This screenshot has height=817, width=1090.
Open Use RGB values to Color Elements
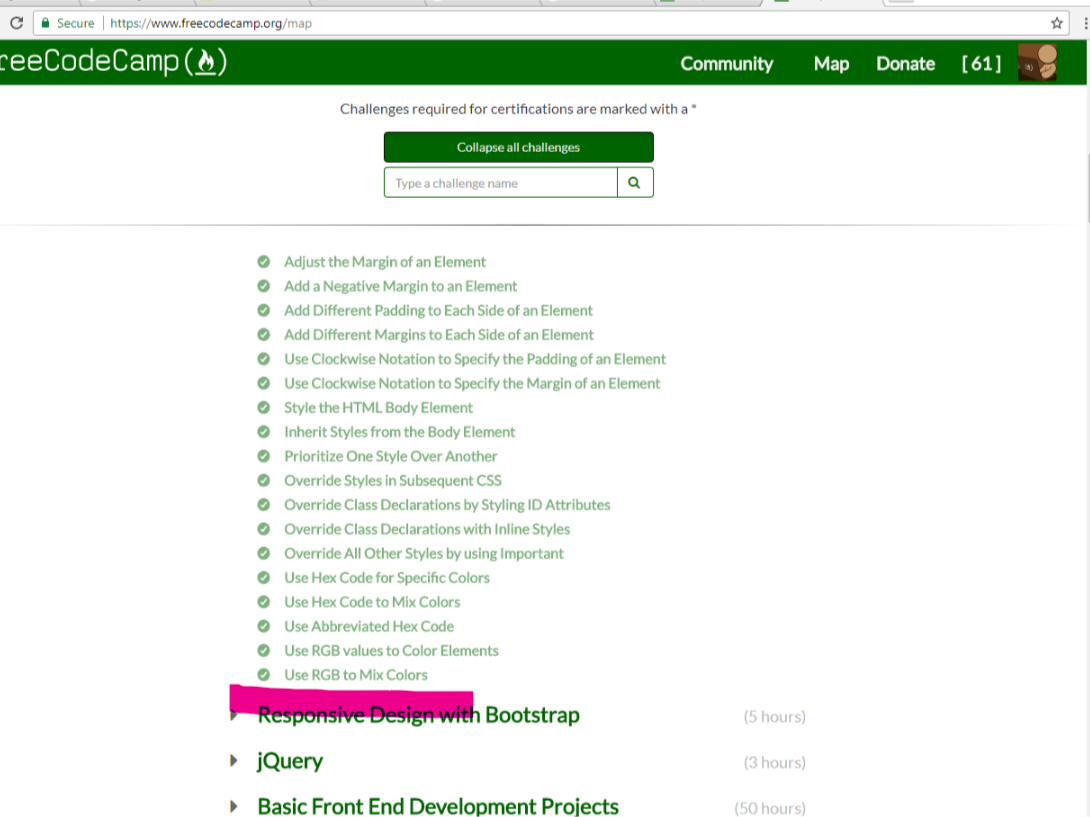point(391,651)
